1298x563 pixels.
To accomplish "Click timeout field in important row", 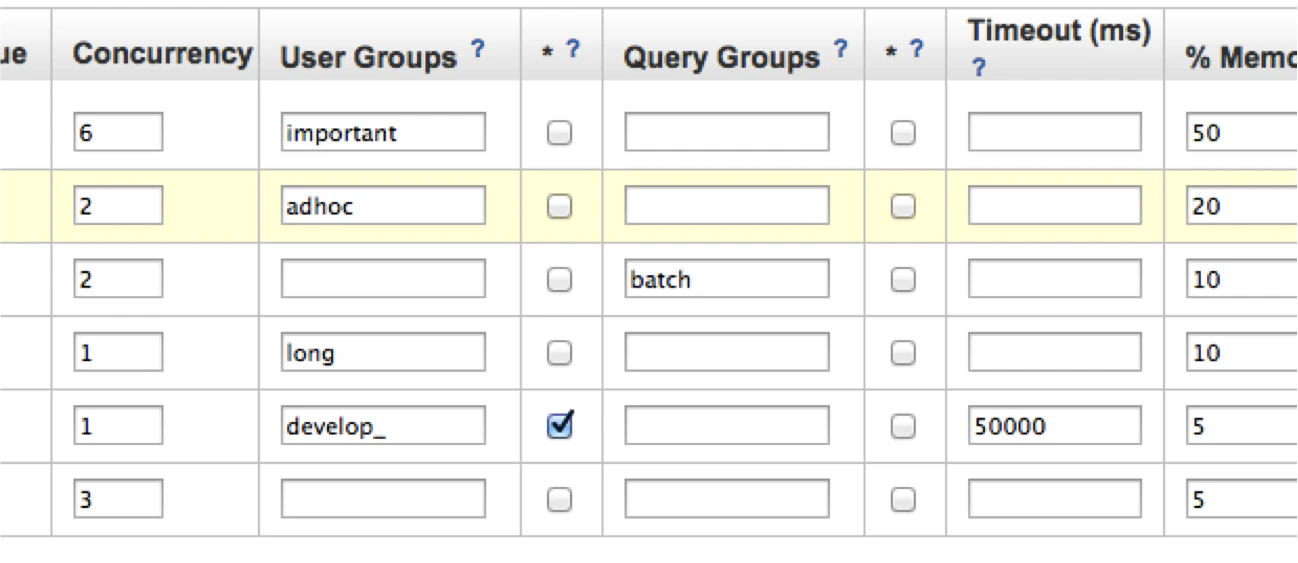I will coord(1055,132).
